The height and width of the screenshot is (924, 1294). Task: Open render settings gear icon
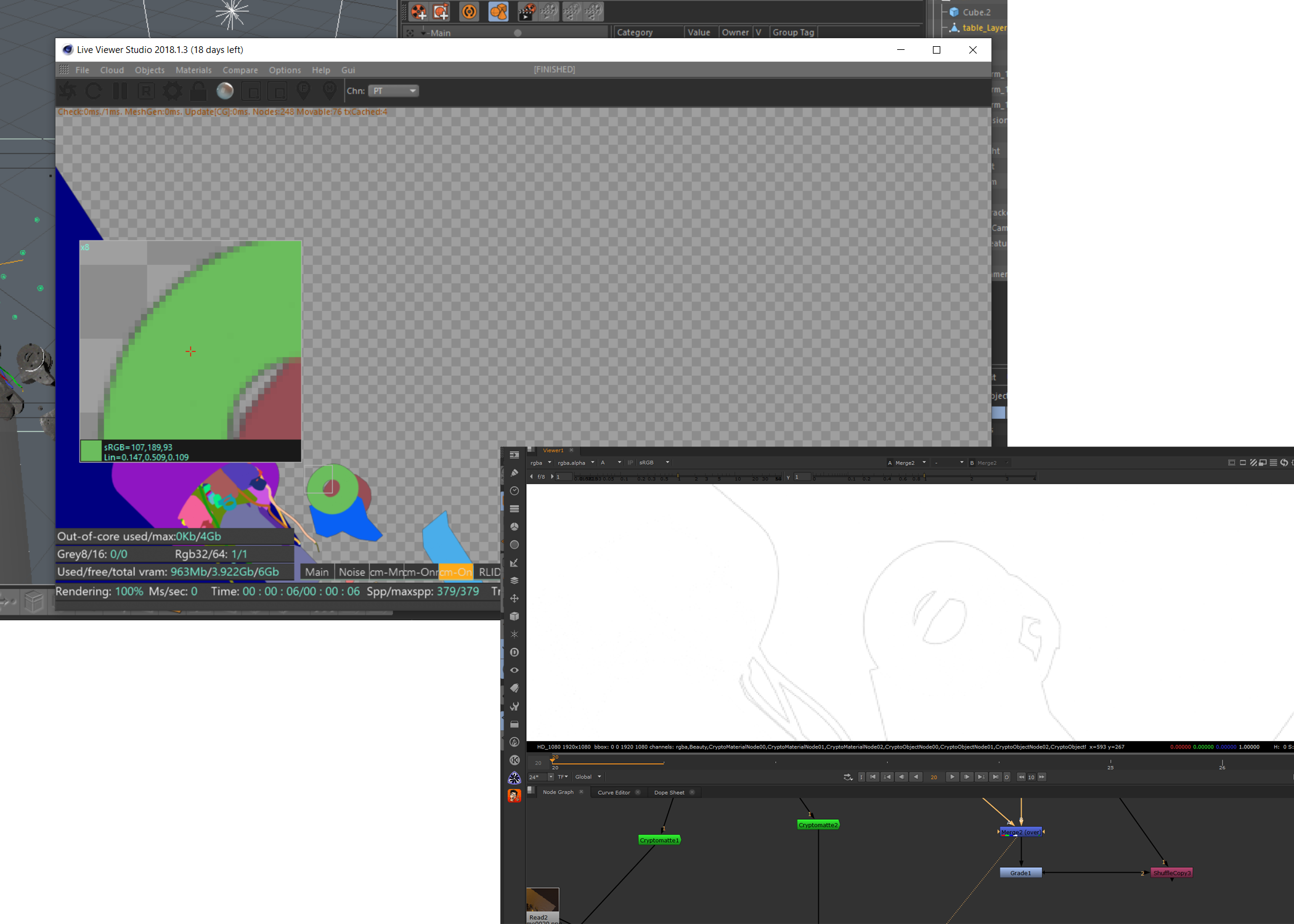point(172,91)
